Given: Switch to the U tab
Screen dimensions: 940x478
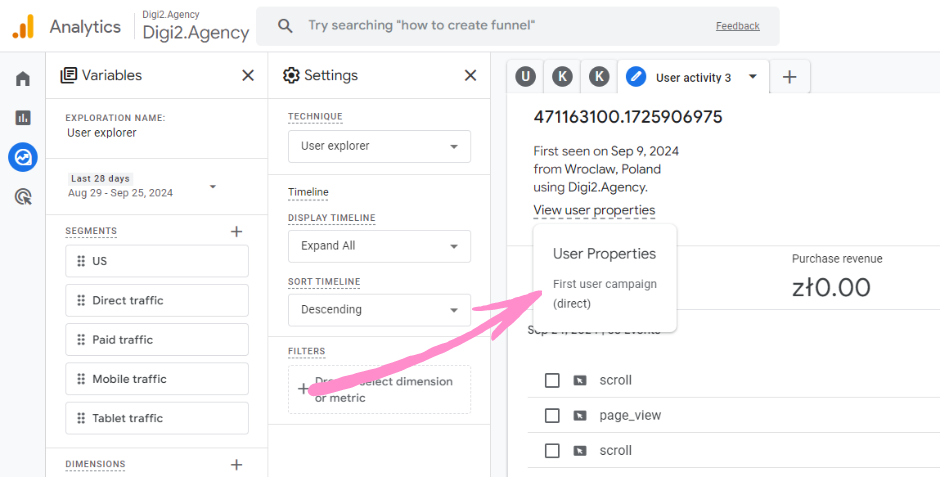Looking at the screenshot, I should pyautogui.click(x=526, y=77).
